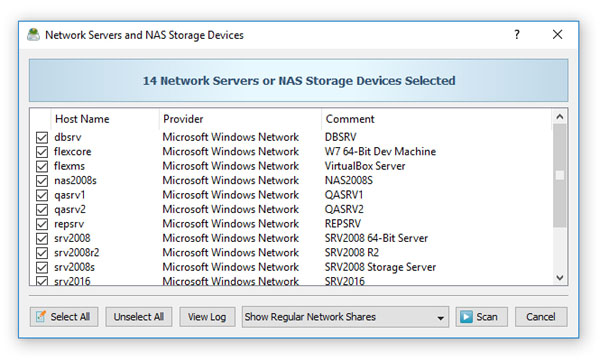600x361 pixels.
Task: Open the View Log button
Action: pyautogui.click(x=207, y=317)
